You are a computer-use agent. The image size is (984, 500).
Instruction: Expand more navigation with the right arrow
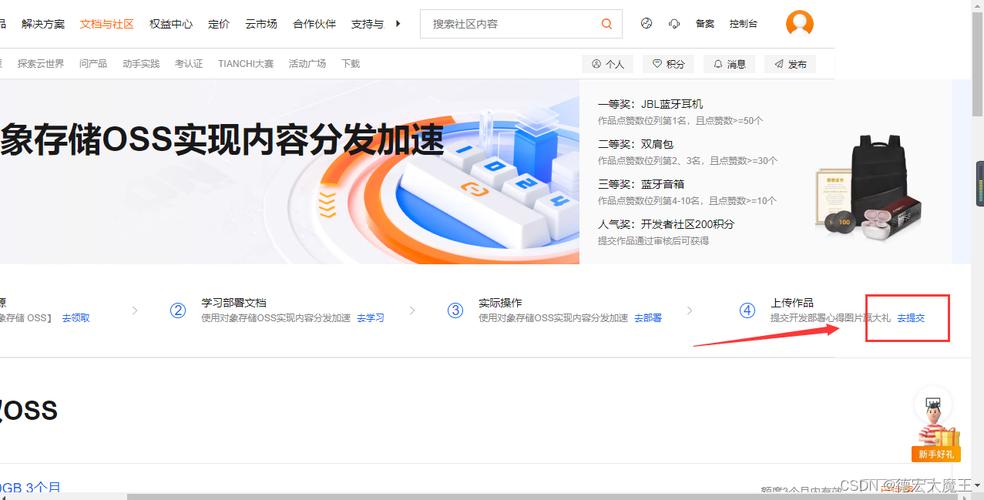[x=398, y=24]
